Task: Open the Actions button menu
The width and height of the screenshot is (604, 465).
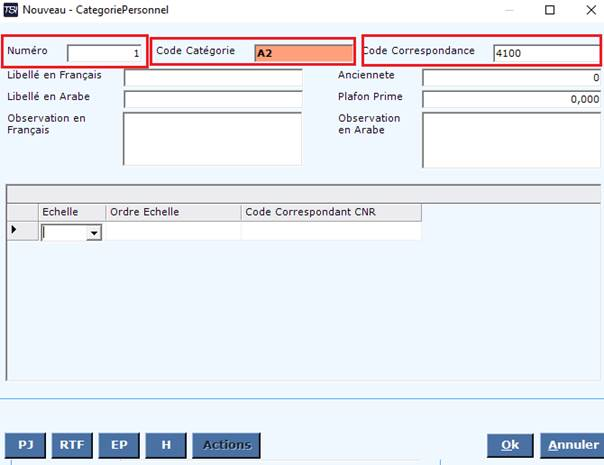Action: pyautogui.click(x=226, y=445)
